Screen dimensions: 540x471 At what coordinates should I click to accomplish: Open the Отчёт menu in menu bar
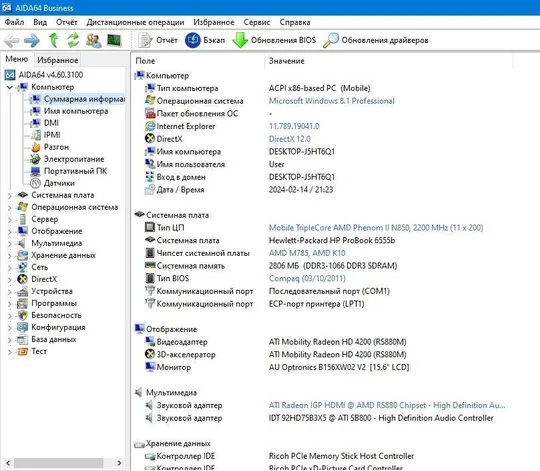[66, 22]
